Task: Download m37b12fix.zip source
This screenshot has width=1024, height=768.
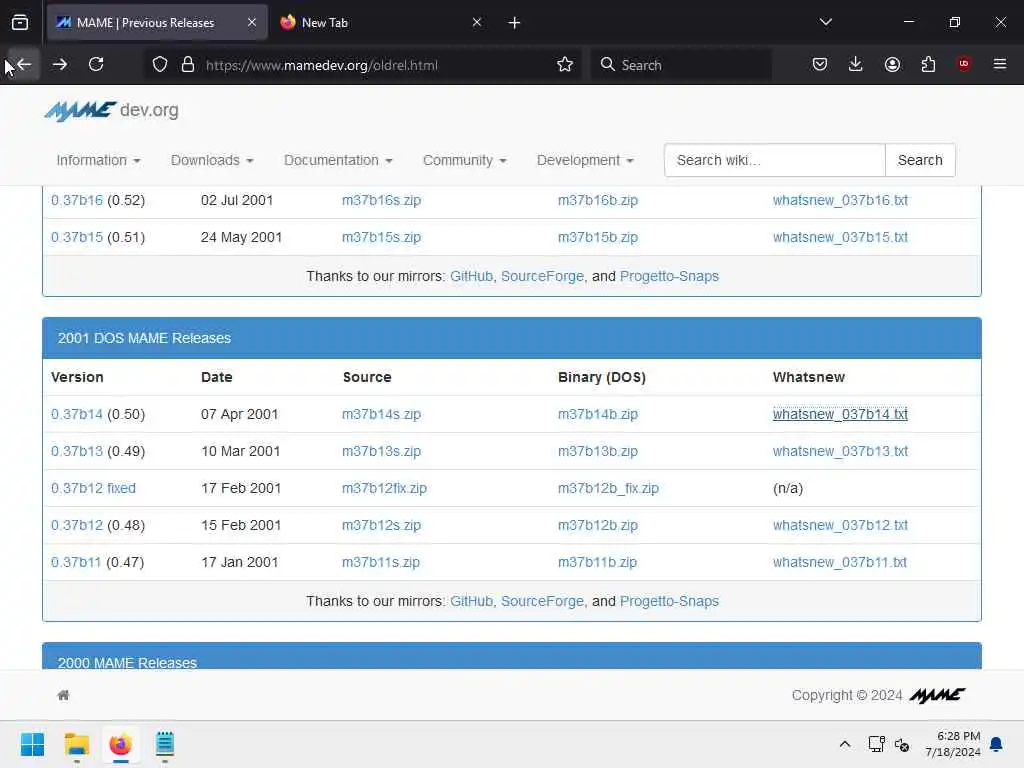Action: (x=384, y=488)
